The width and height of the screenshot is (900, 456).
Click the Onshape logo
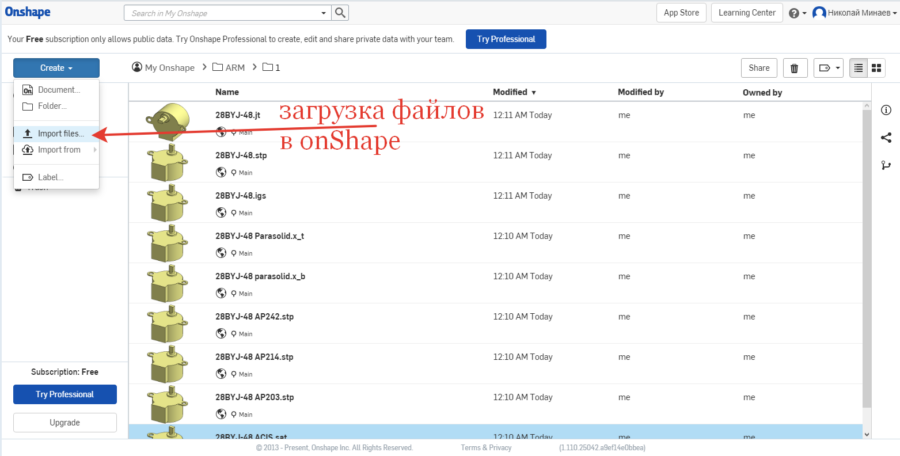click(x=28, y=12)
